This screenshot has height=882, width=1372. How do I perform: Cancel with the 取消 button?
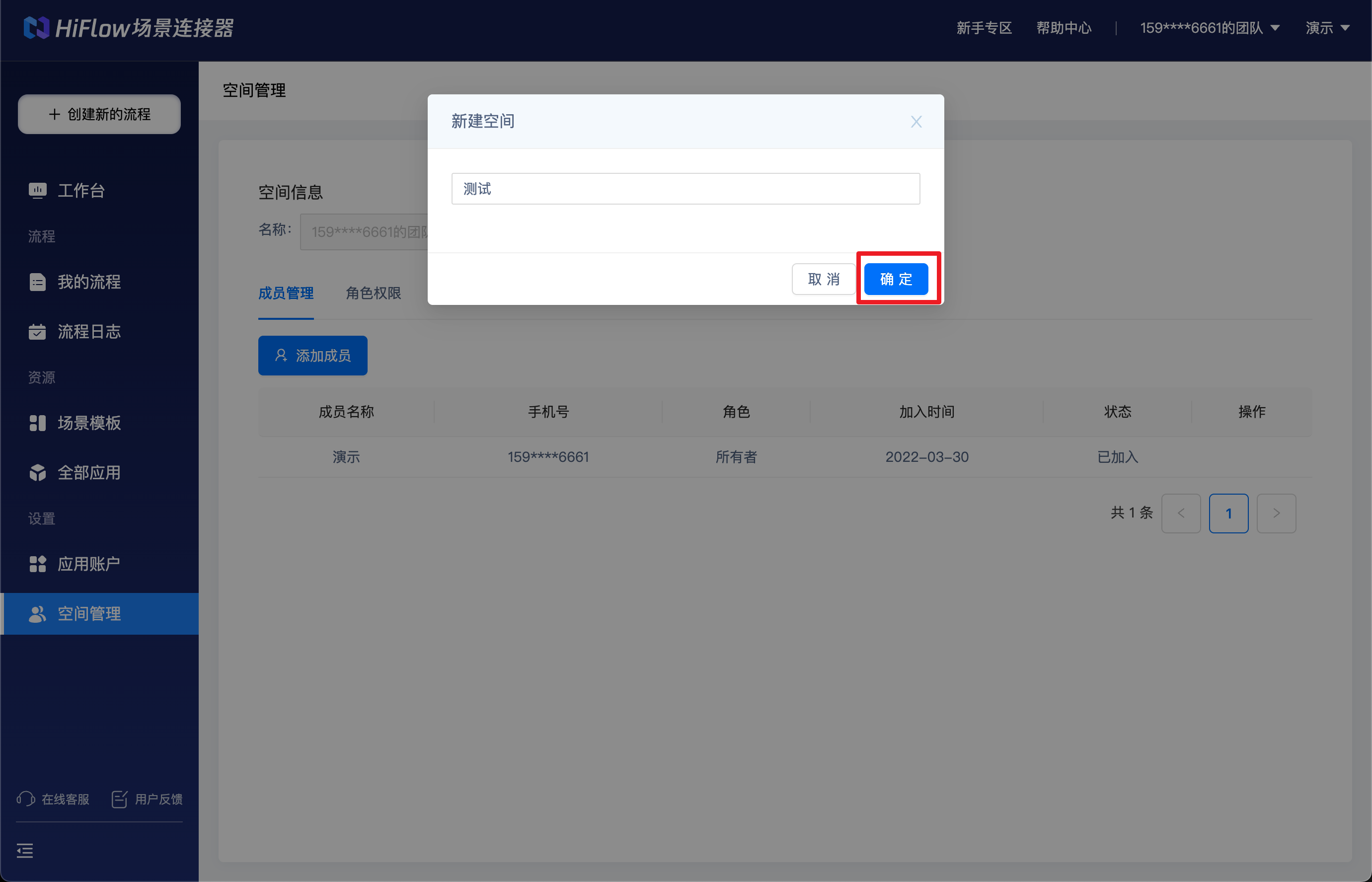[823, 279]
